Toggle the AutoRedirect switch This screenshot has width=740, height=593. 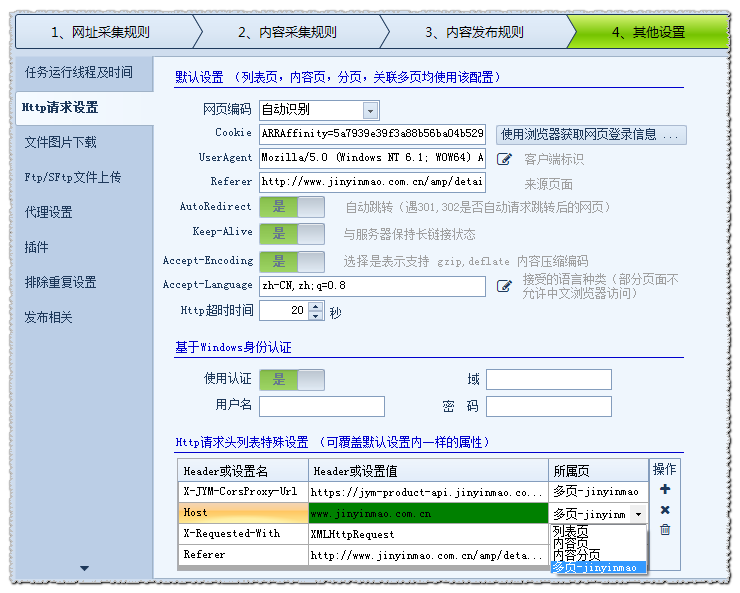[292, 207]
